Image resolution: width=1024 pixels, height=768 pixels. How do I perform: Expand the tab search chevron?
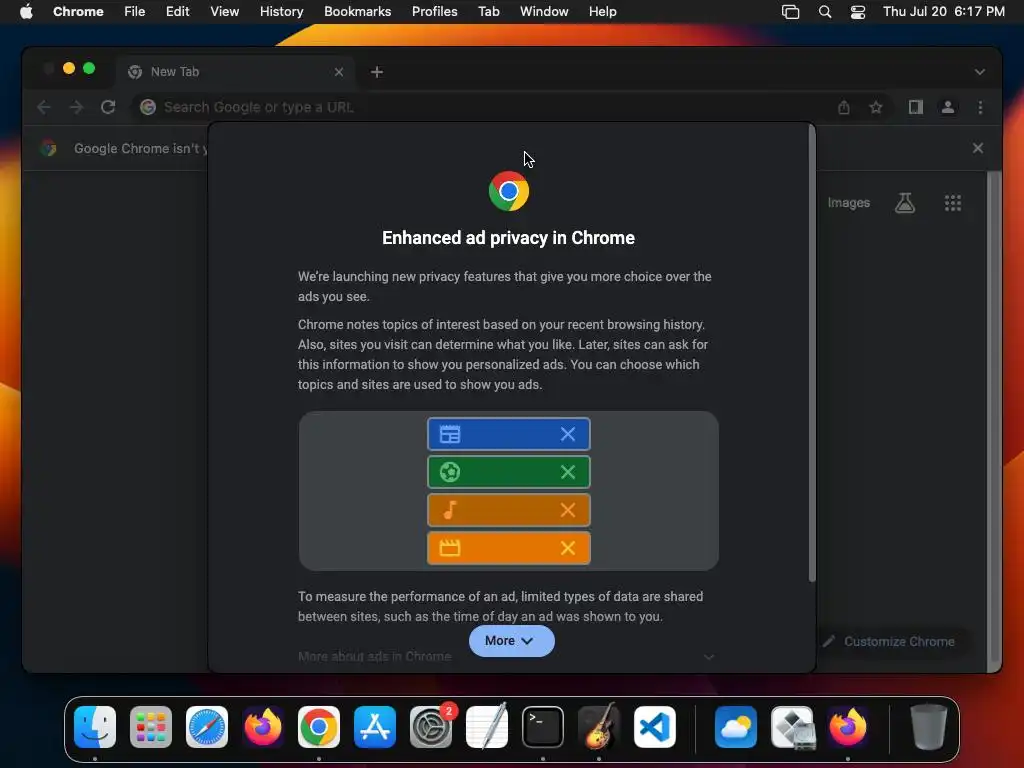(980, 72)
